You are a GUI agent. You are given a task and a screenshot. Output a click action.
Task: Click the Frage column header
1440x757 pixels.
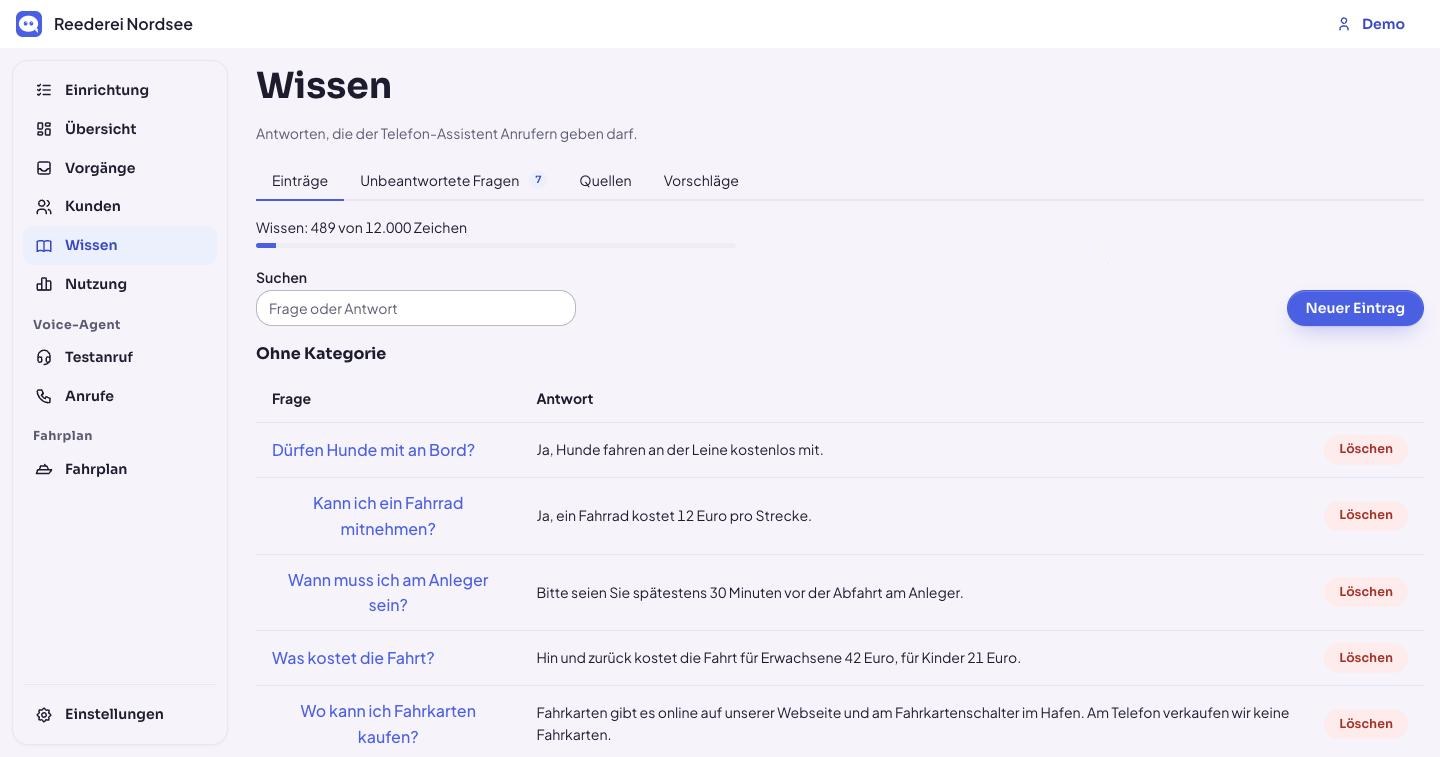pyautogui.click(x=291, y=399)
